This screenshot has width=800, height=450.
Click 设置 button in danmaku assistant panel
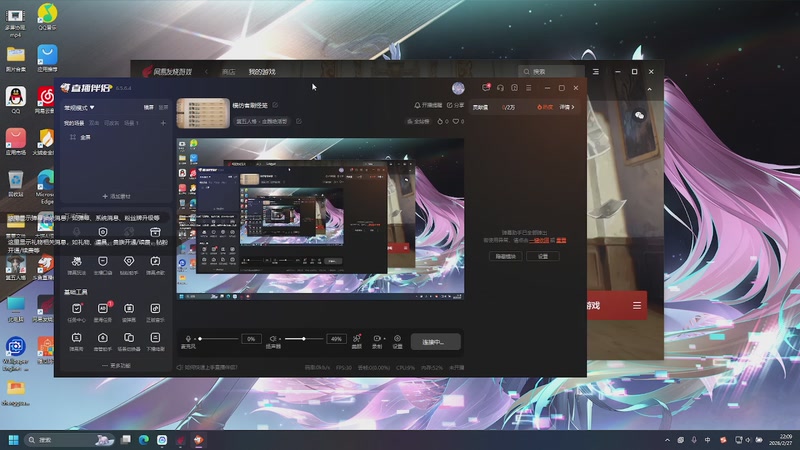click(x=543, y=256)
